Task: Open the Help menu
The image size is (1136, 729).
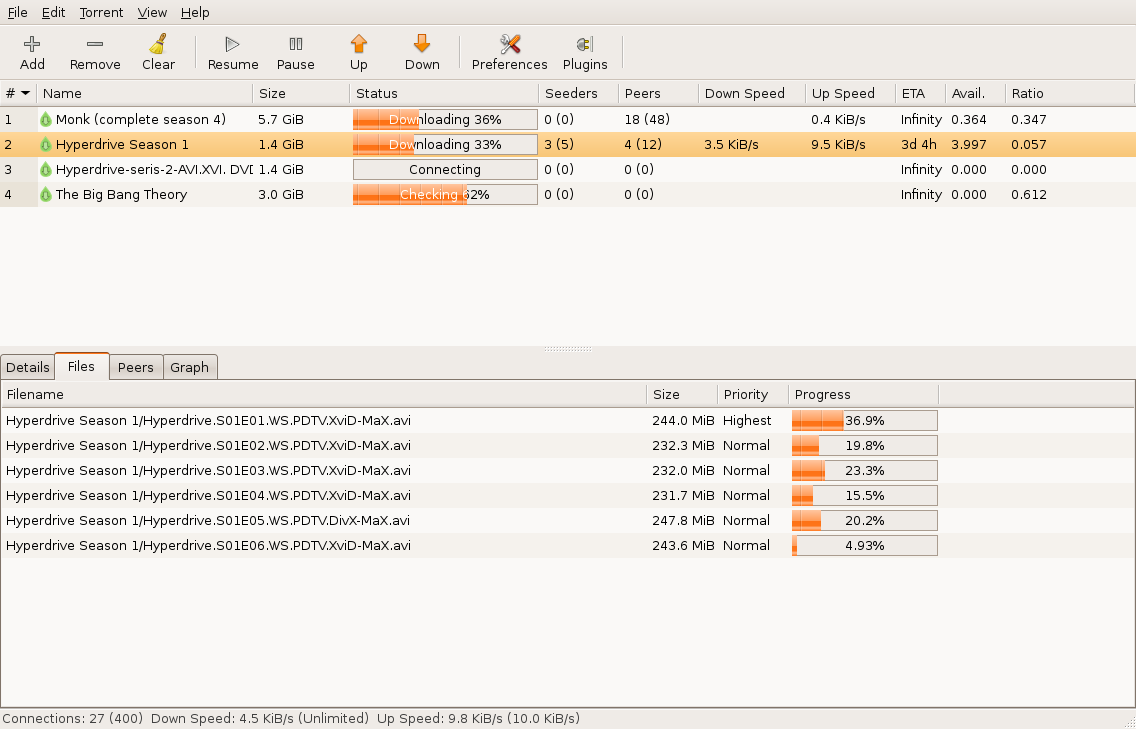Action: coord(195,12)
